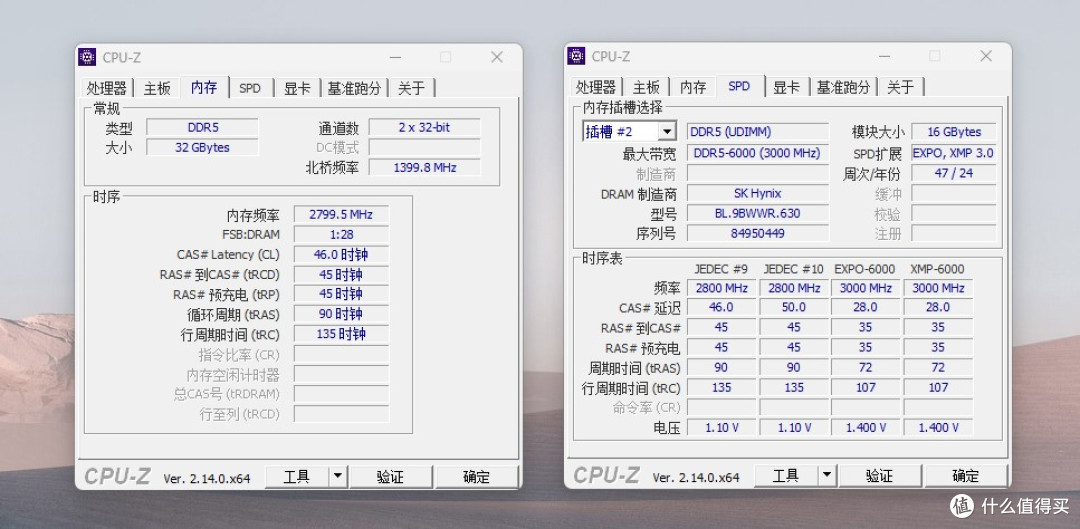Select SPD tab in right CPU-Z window
Viewport: 1080px width, 529px height.
[x=739, y=86]
